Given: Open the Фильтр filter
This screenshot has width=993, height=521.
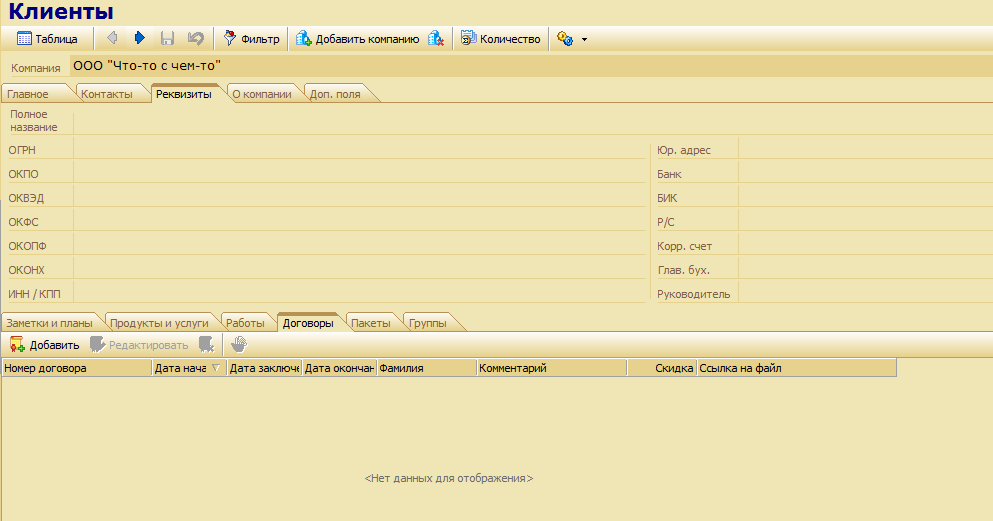Looking at the screenshot, I should 251,39.
